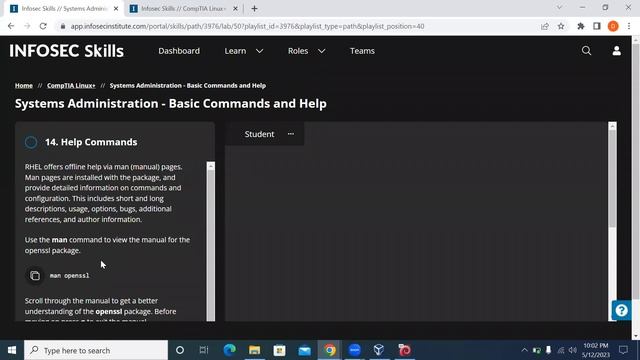
Task: Click inside the Student lab terminal area
Action: tap(416, 233)
